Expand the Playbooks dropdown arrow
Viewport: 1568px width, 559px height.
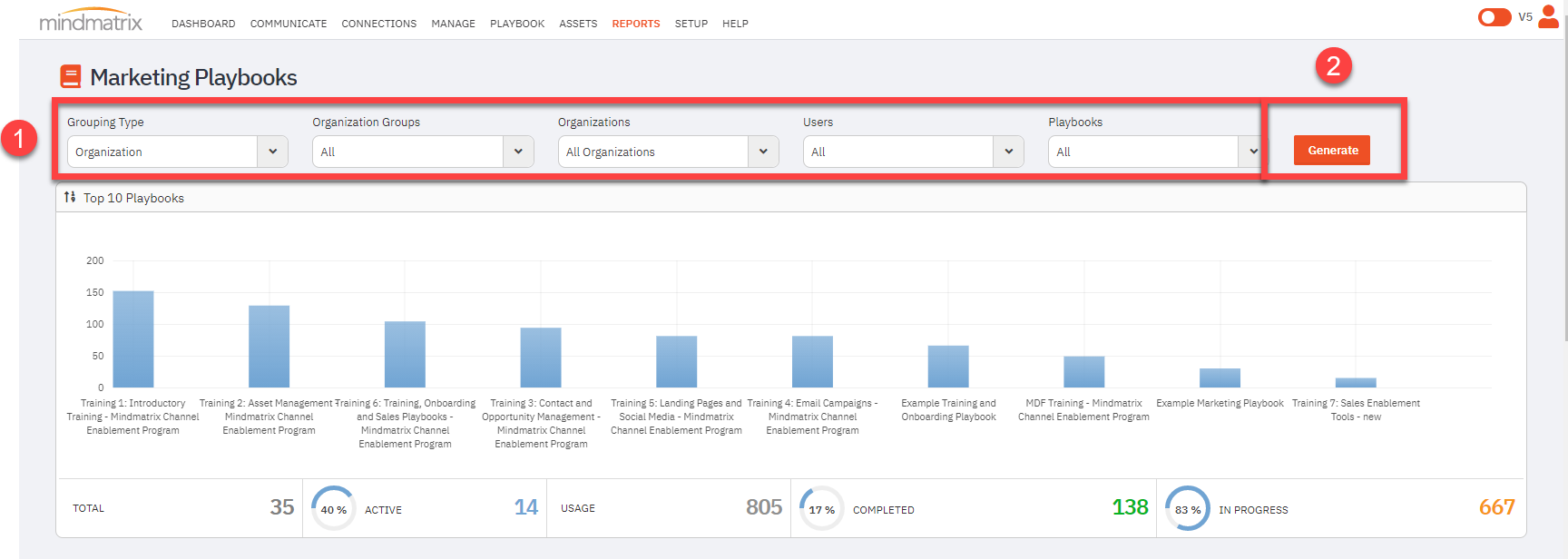point(1252,152)
